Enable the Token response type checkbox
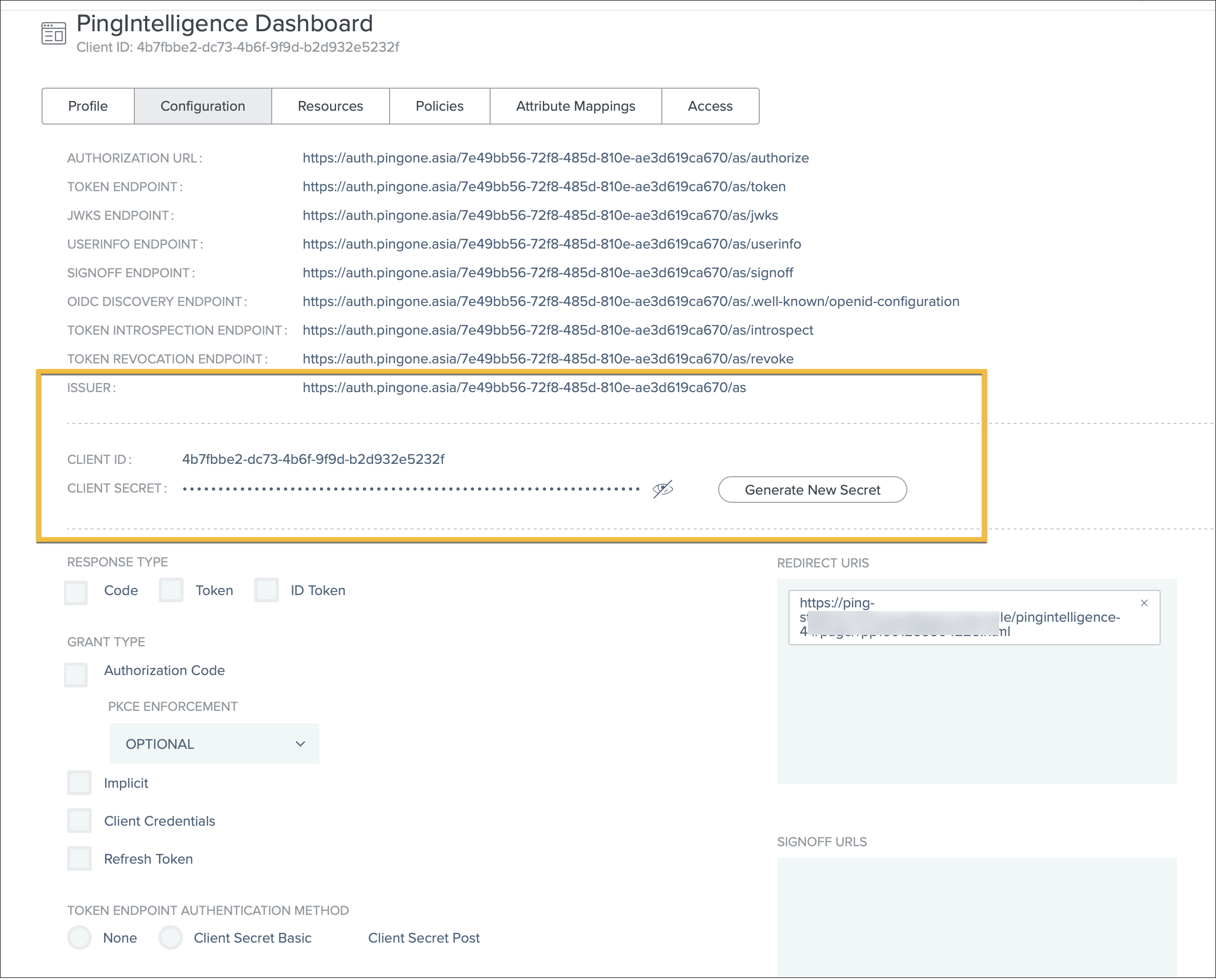This screenshot has height=980, width=1216. 171,590
